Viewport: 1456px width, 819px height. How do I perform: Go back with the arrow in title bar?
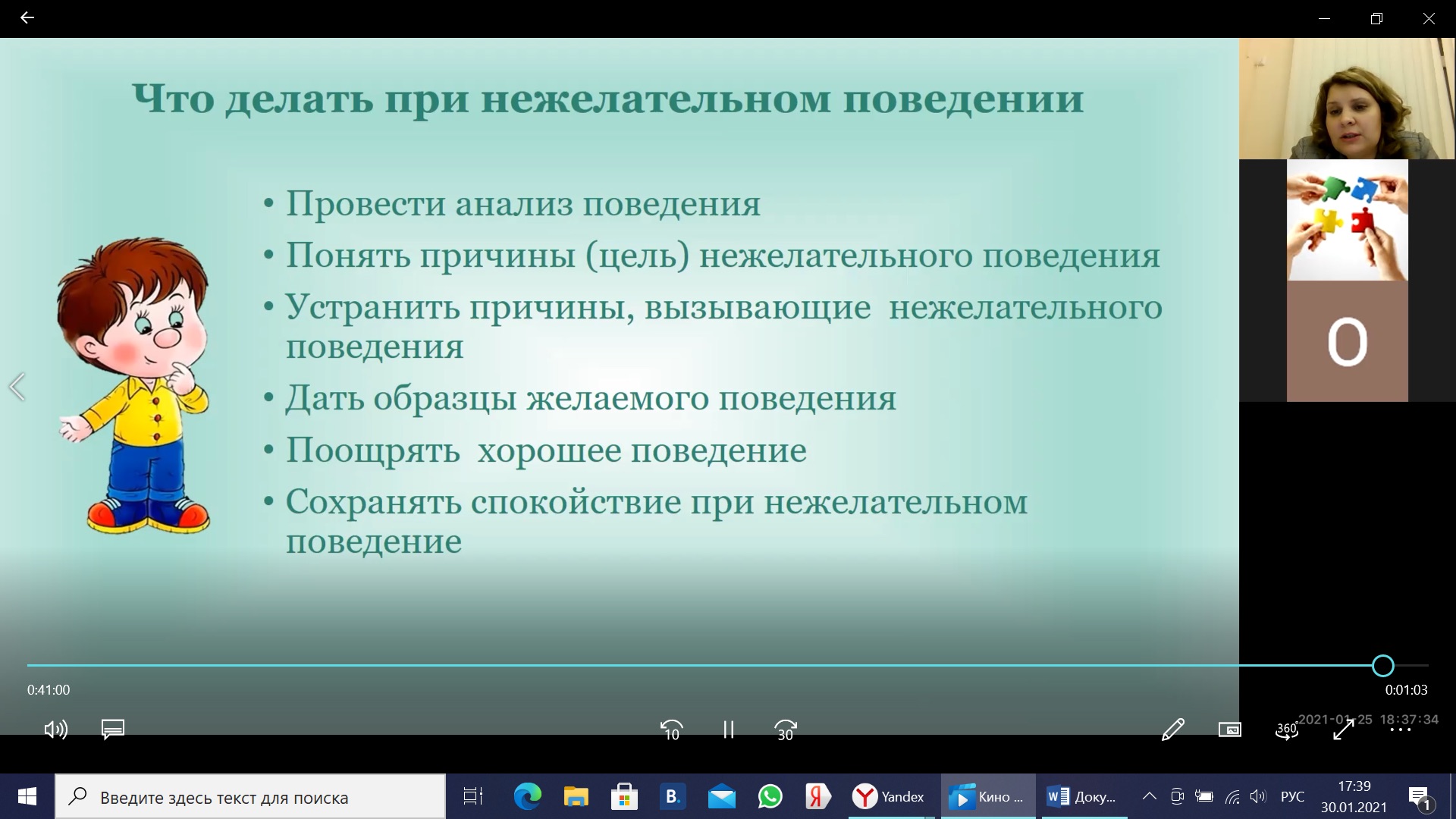pyautogui.click(x=27, y=17)
